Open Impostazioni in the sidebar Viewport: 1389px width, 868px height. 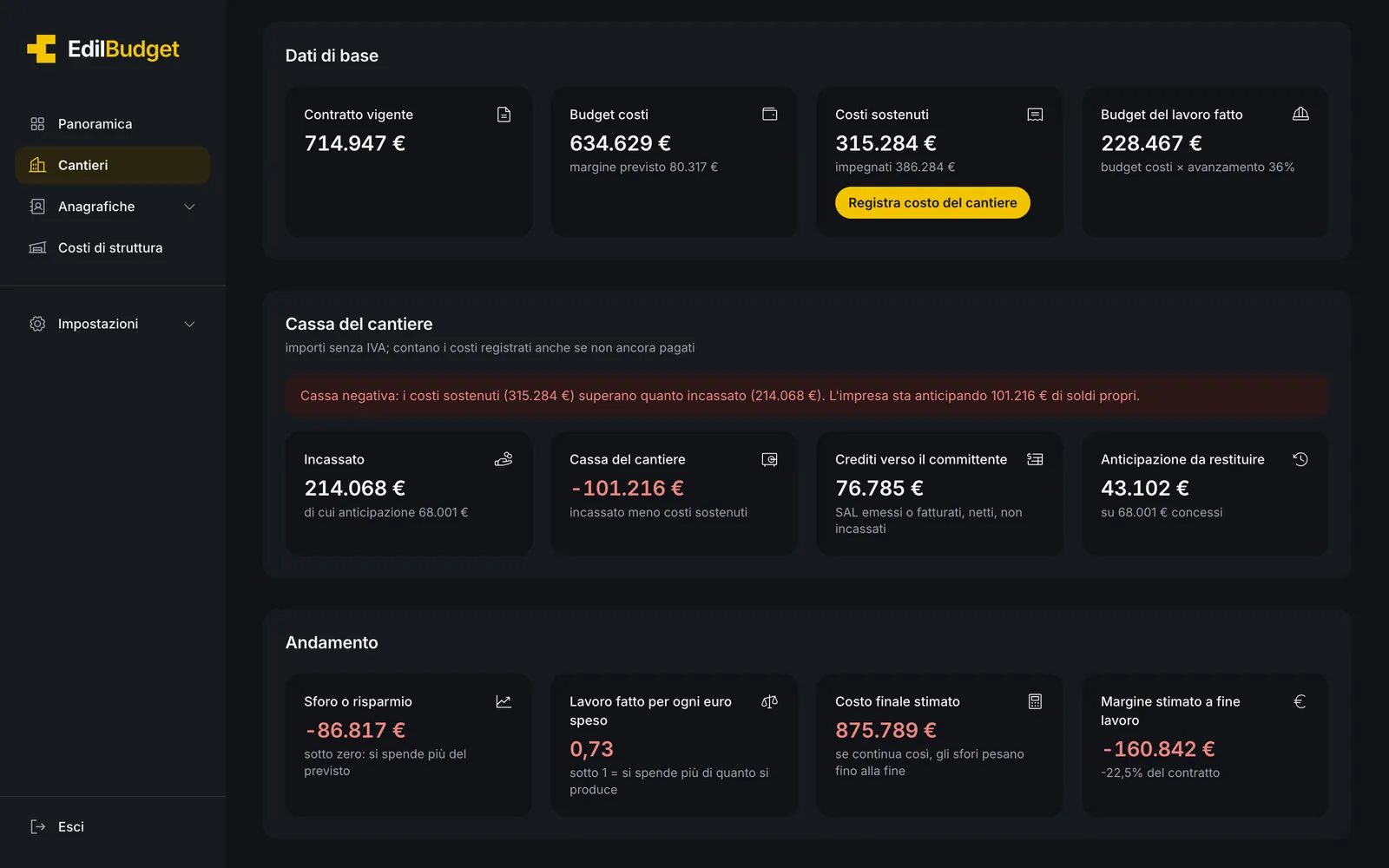point(113,324)
